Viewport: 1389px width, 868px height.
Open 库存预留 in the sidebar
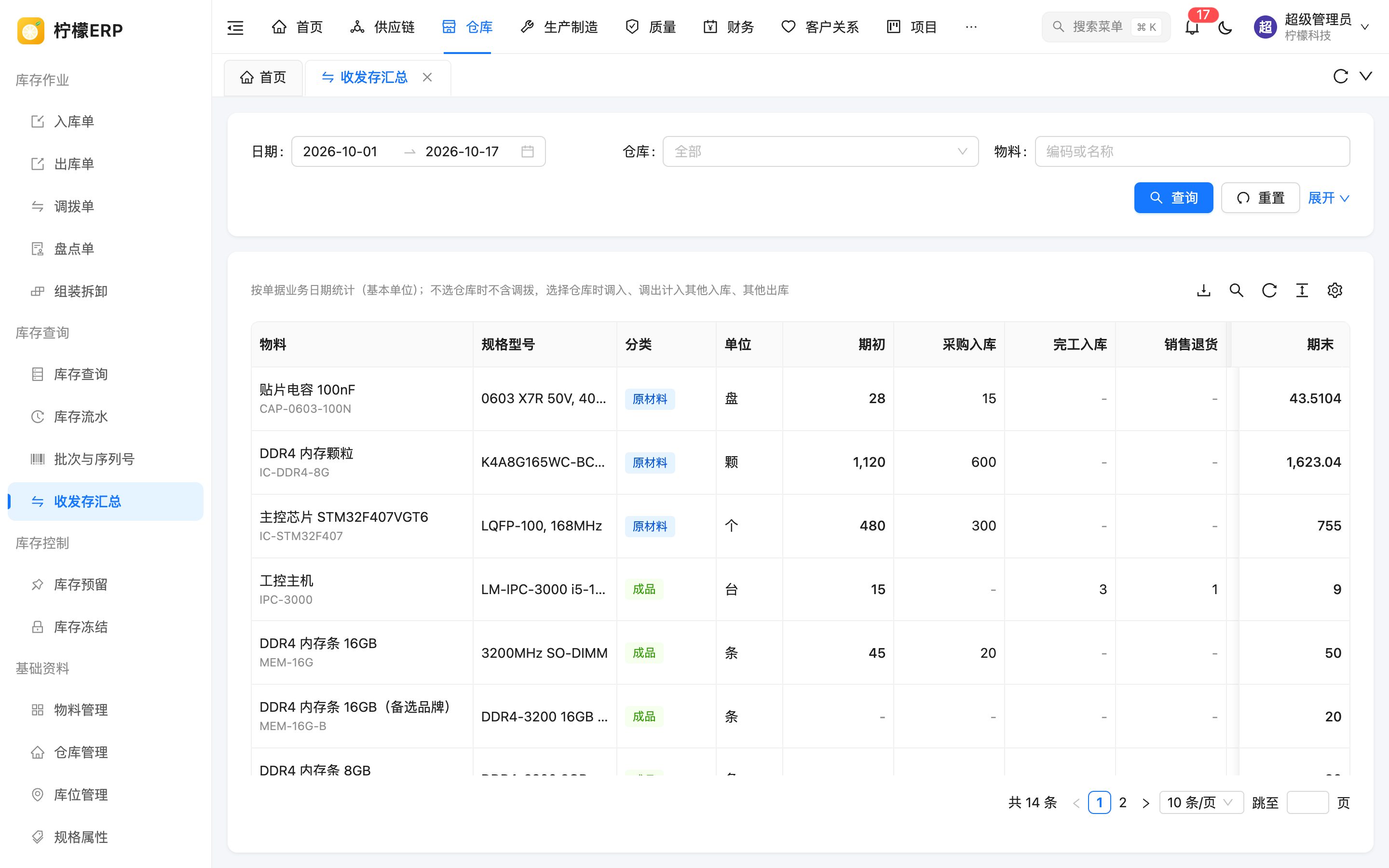pos(106,584)
